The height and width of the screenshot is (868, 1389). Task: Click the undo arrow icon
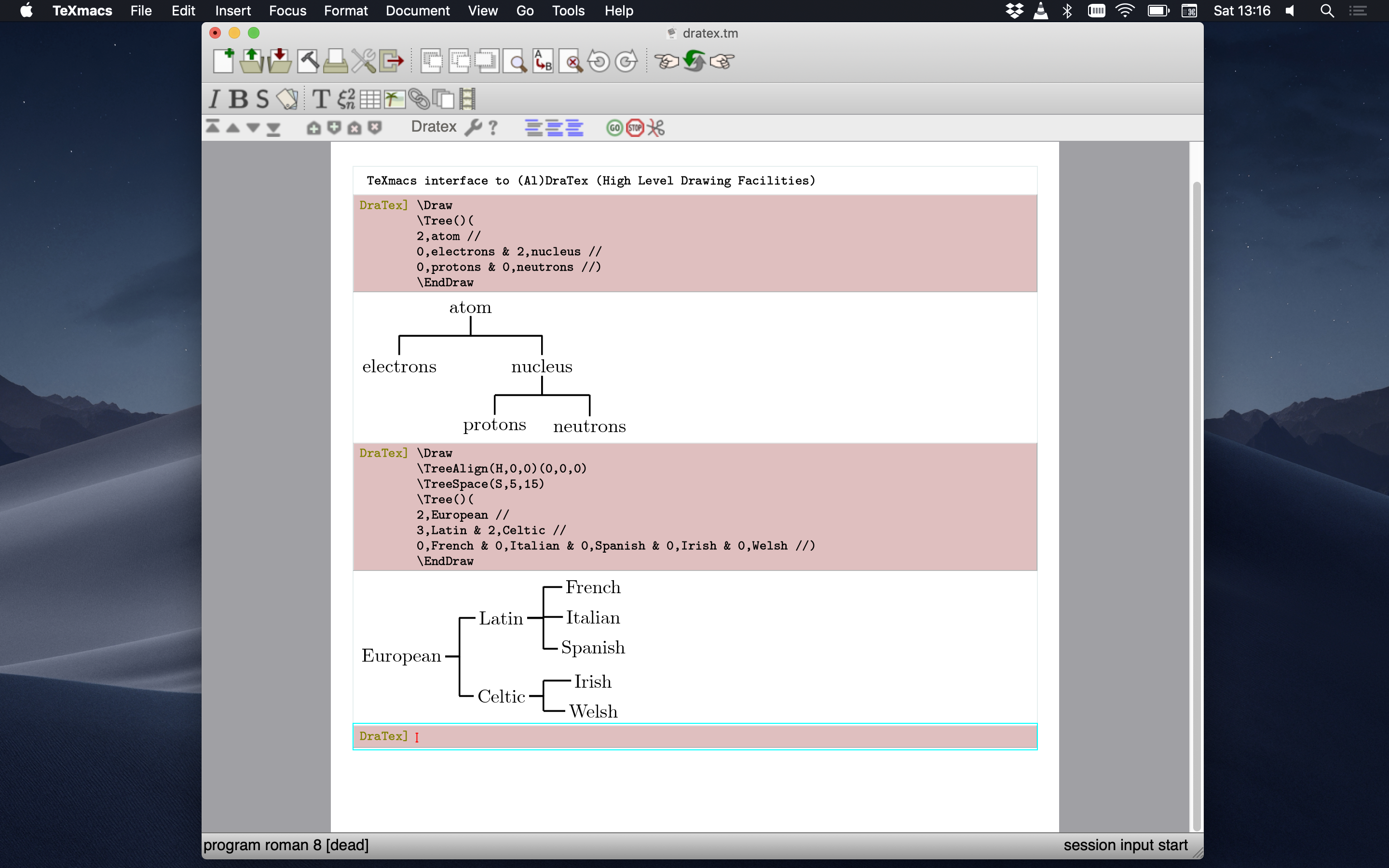point(599,60)
